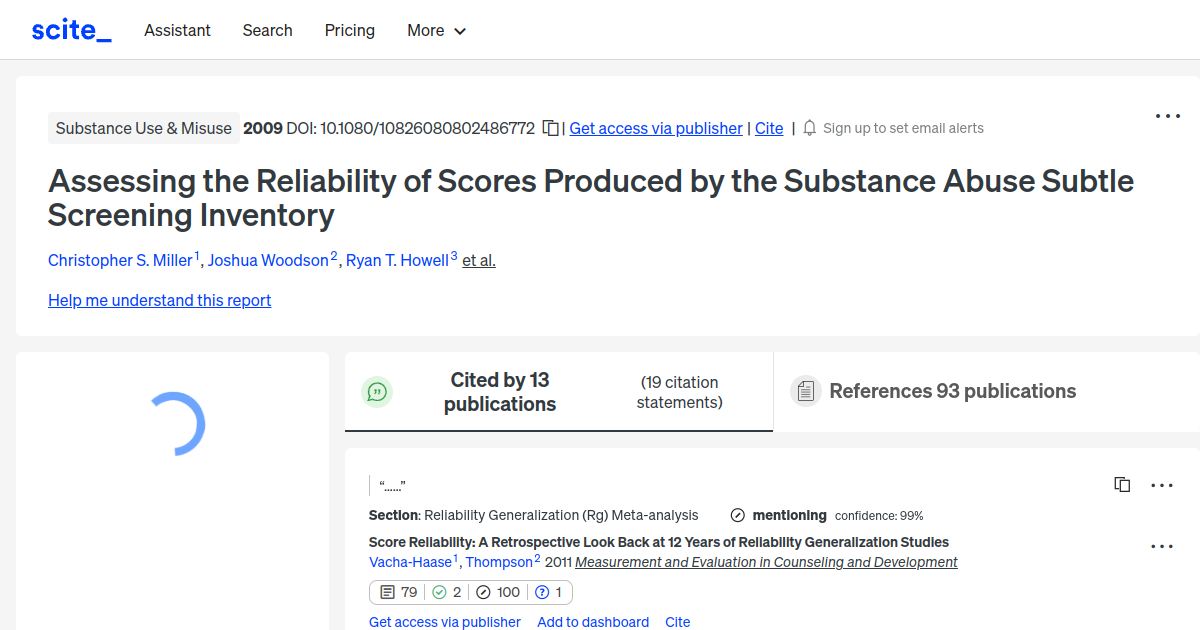Click the loading spinner in the left panel
This screenshot has width=1200, height=630.
178,424
